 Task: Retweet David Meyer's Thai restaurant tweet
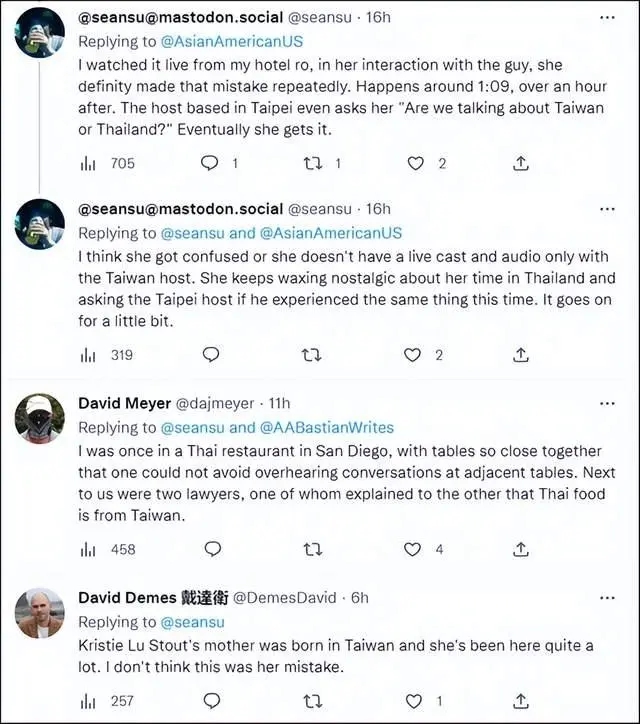point(311,549)
